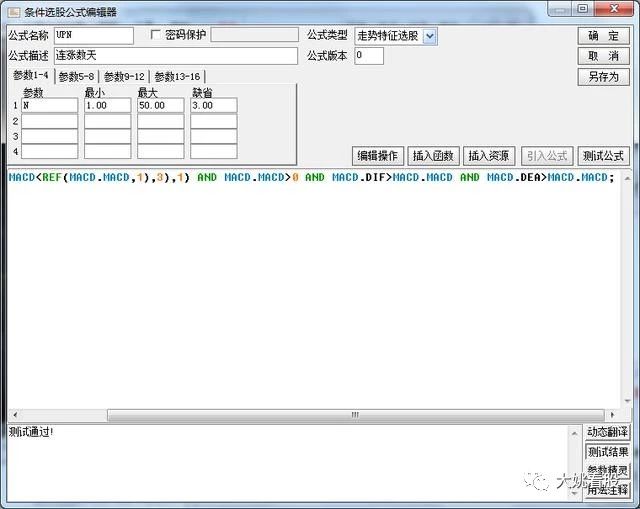
Task: Switch to the 参数1-4 tab
Action: coord(31,76)
